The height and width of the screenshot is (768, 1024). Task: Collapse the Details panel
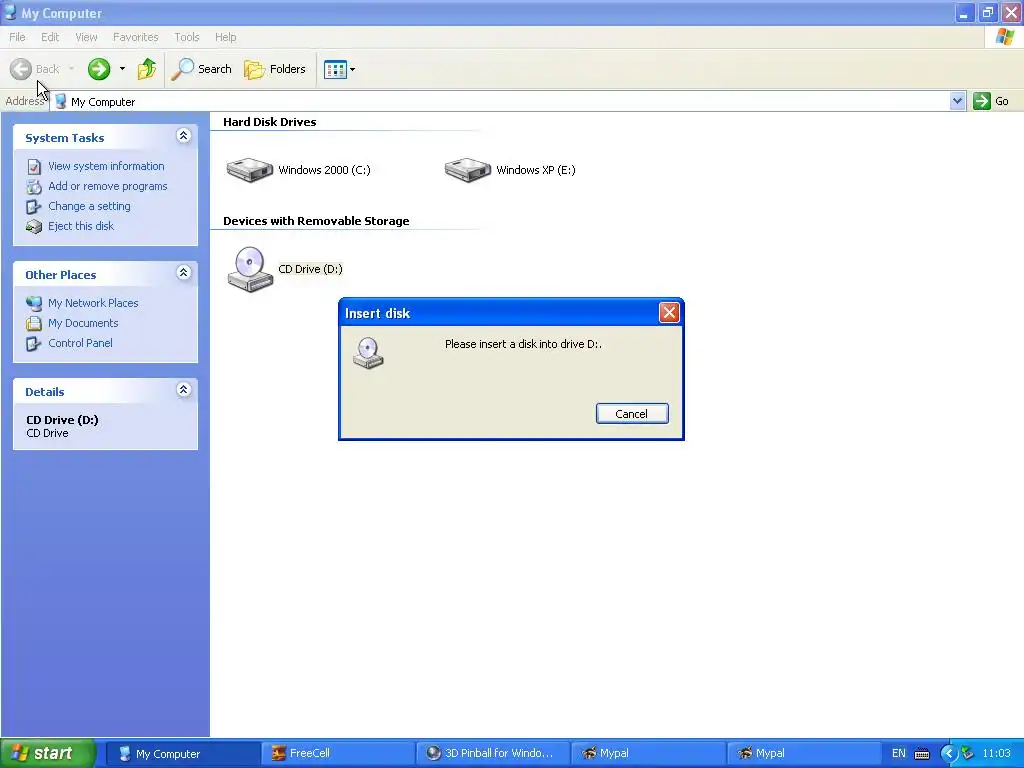184,390
